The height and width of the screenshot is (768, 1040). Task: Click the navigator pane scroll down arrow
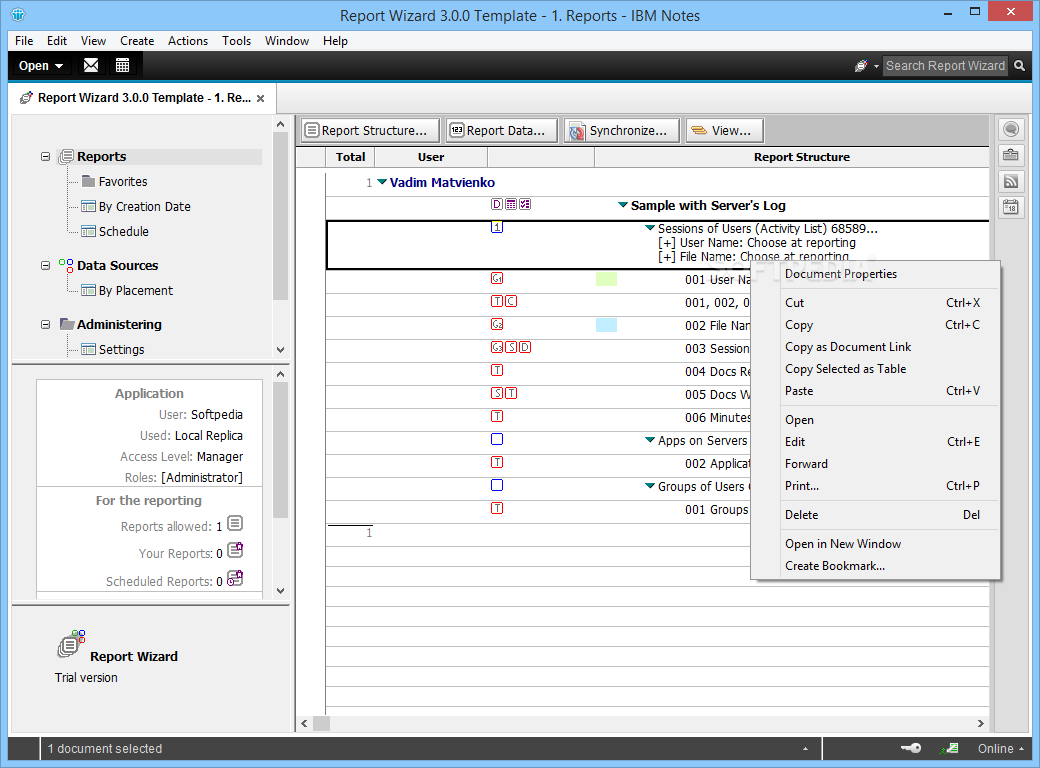[x=281, y=350]
